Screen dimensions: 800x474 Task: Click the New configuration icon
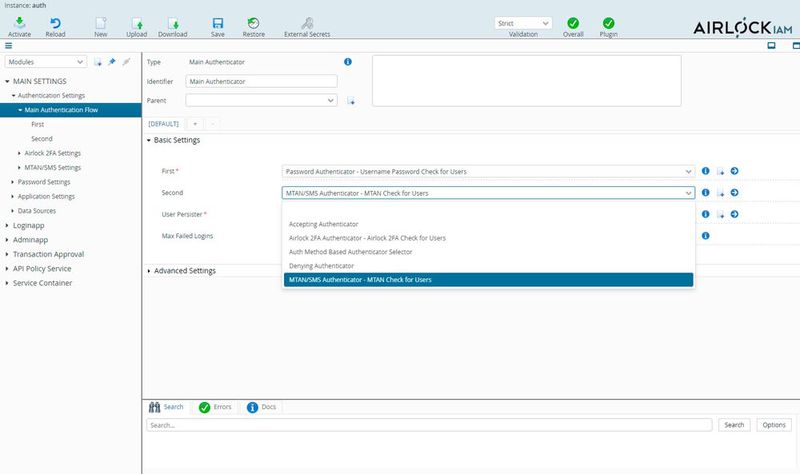[101, 23]
